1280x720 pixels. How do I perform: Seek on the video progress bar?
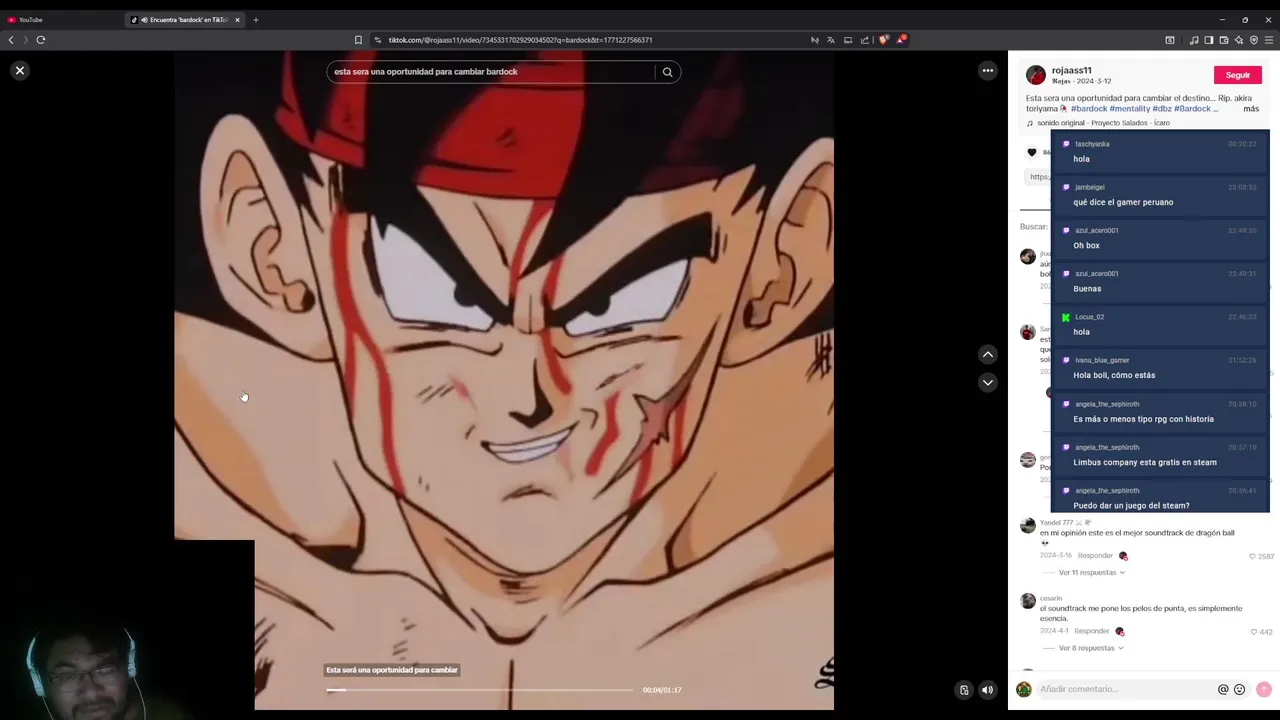coord(480,690)
